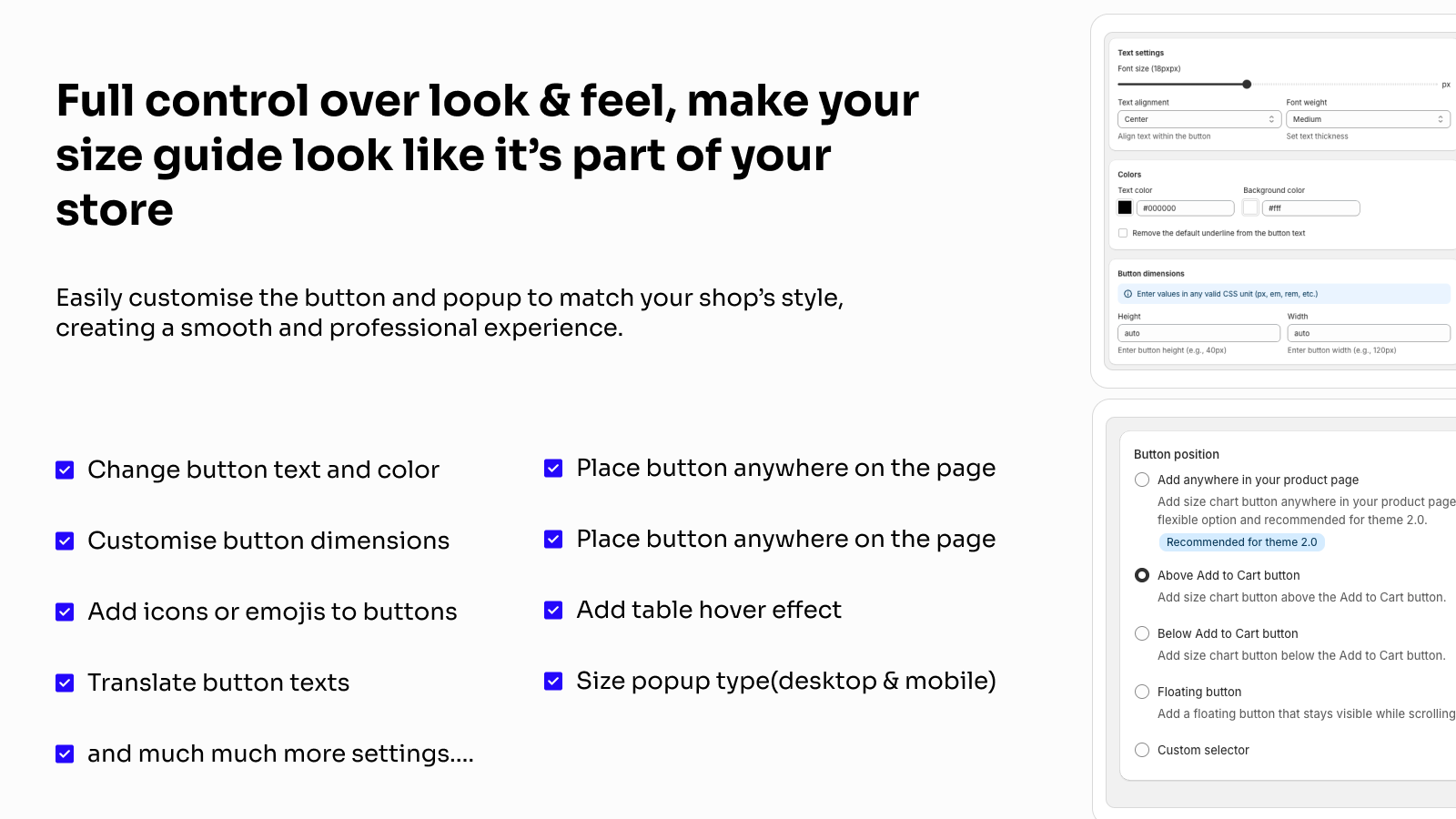Enable Remove the default underline checkbox
The image size is (1456, 819).
click(1123, 233)
